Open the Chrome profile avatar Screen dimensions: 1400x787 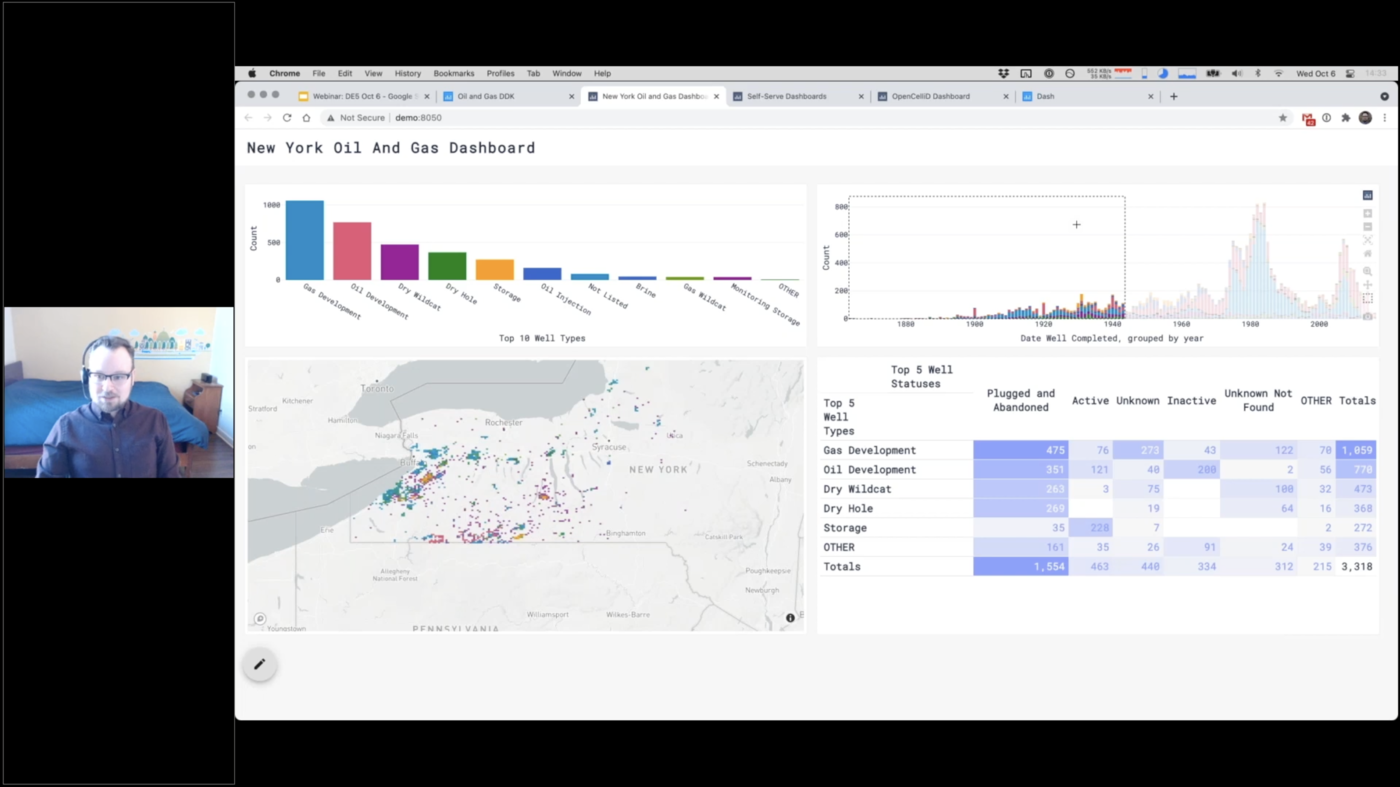[x=1365, y=118]
